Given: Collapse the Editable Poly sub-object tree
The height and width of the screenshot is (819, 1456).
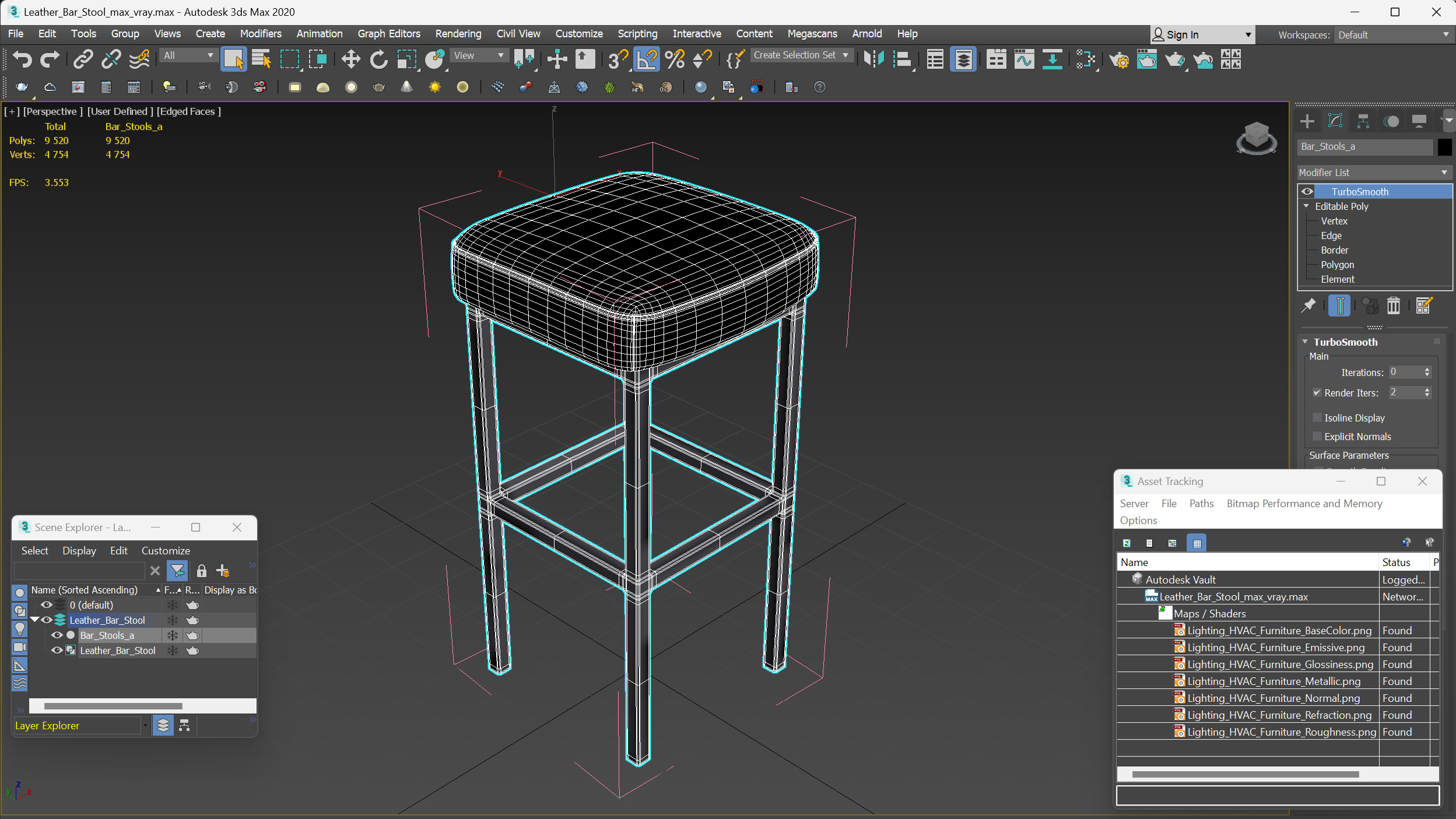Looking at the screenshot, I should (x=1306, y=206).
